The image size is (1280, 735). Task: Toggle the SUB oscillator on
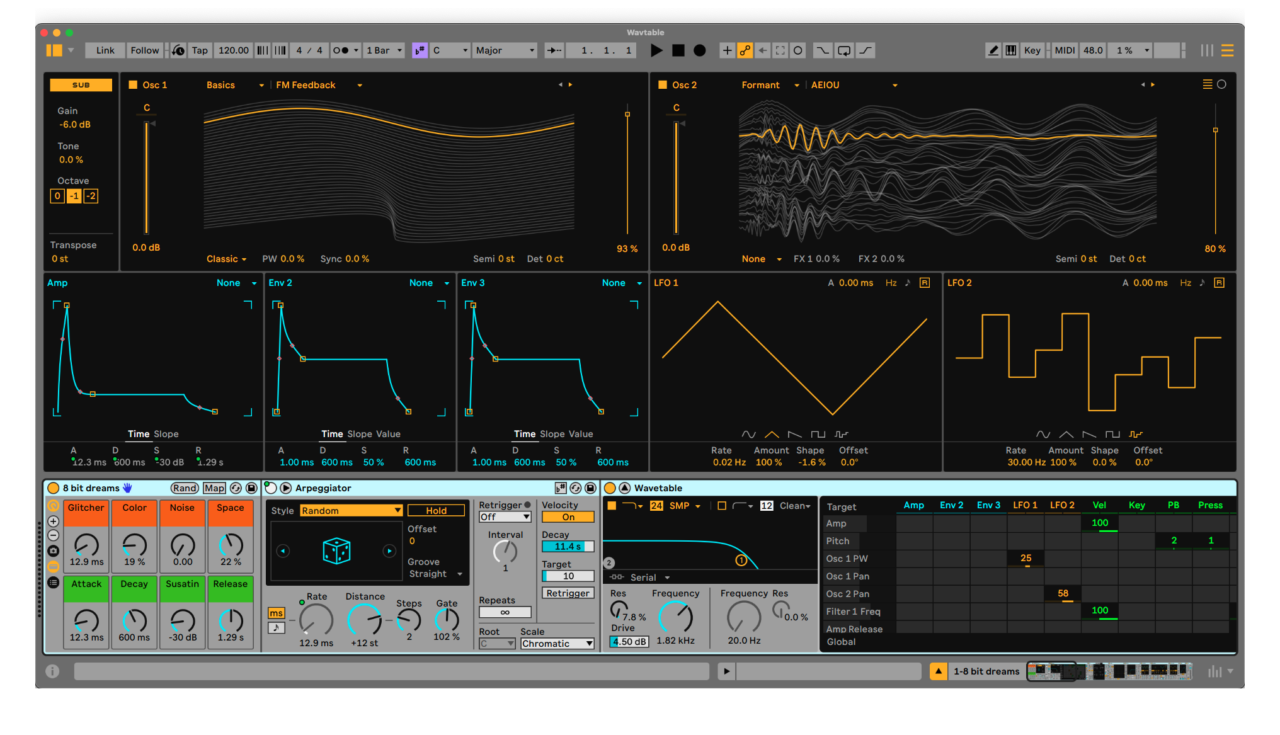[80, 84]
